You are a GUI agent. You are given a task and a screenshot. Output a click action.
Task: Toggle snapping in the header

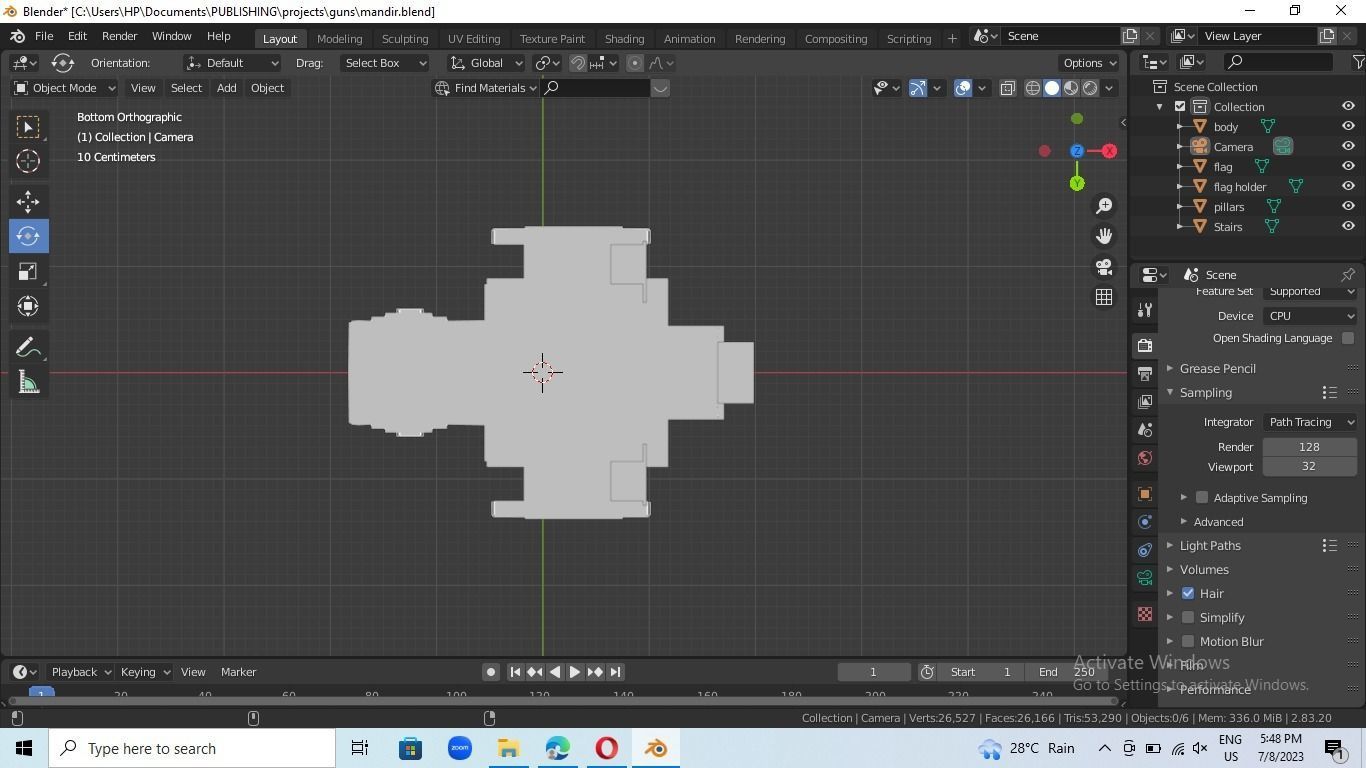[x=578, y=63]
